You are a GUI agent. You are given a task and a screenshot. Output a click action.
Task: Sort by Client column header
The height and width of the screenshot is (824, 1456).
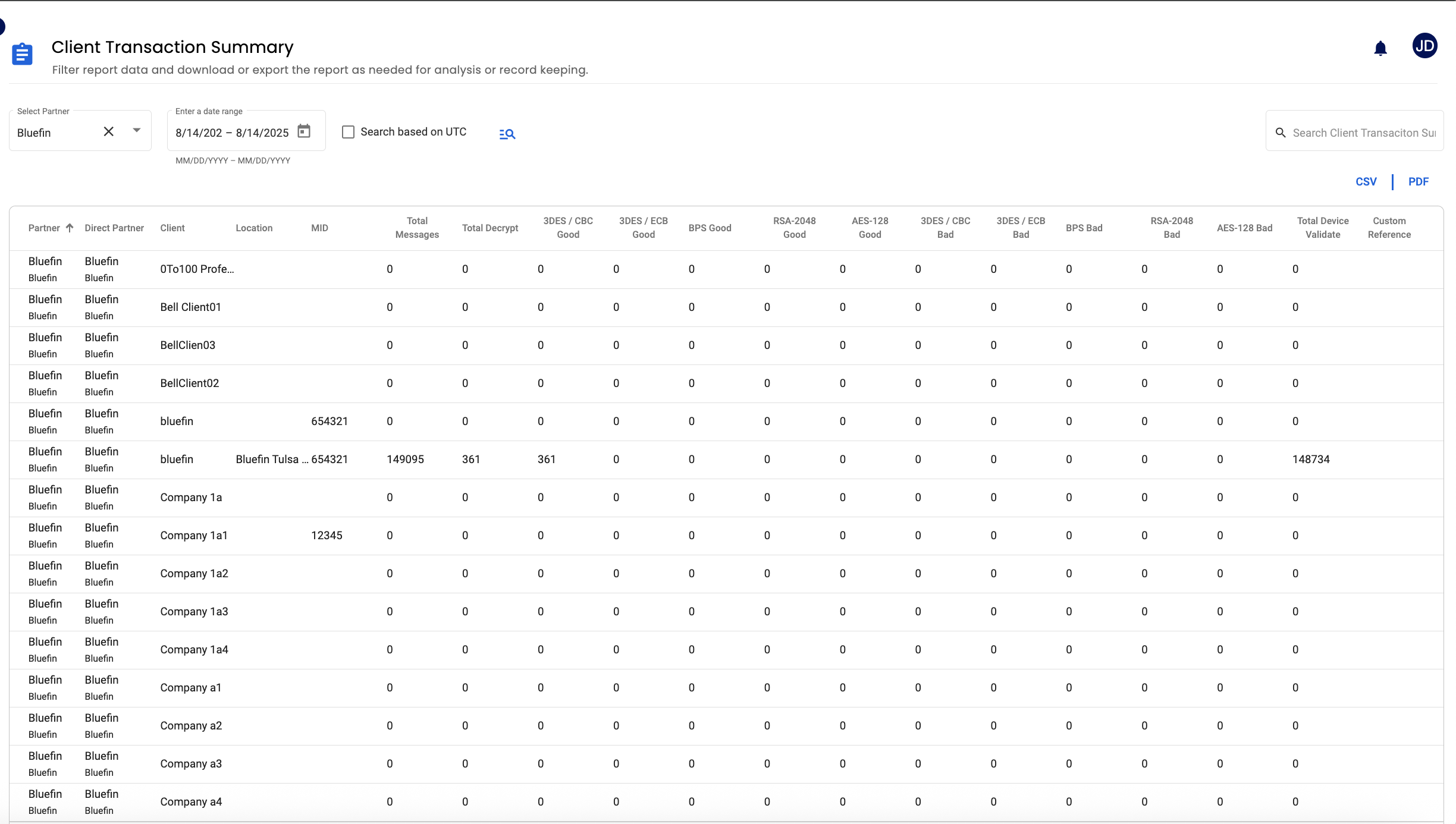coord(172,228)
